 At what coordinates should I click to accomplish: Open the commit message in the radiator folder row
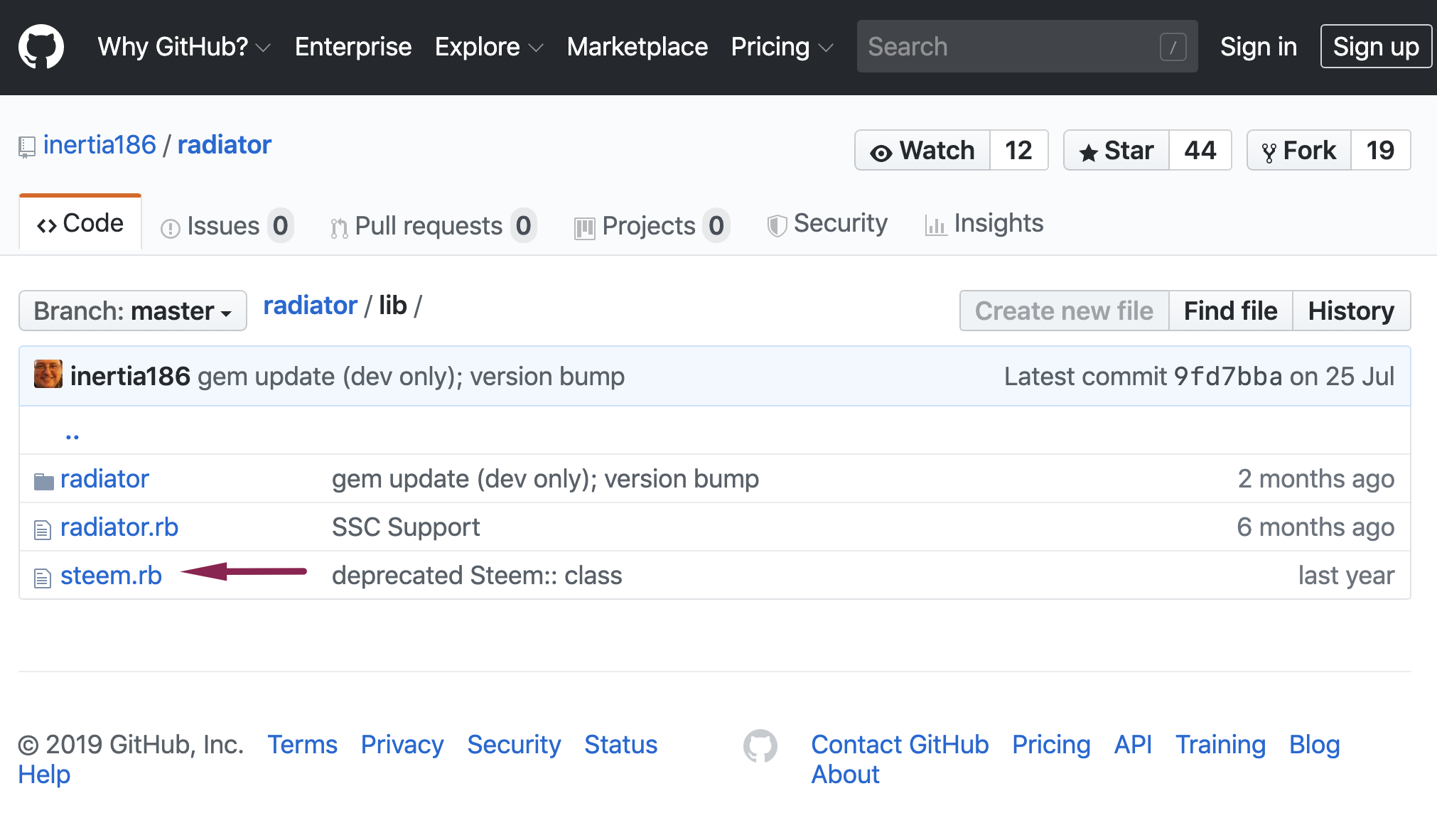click(x=545, y=479)
